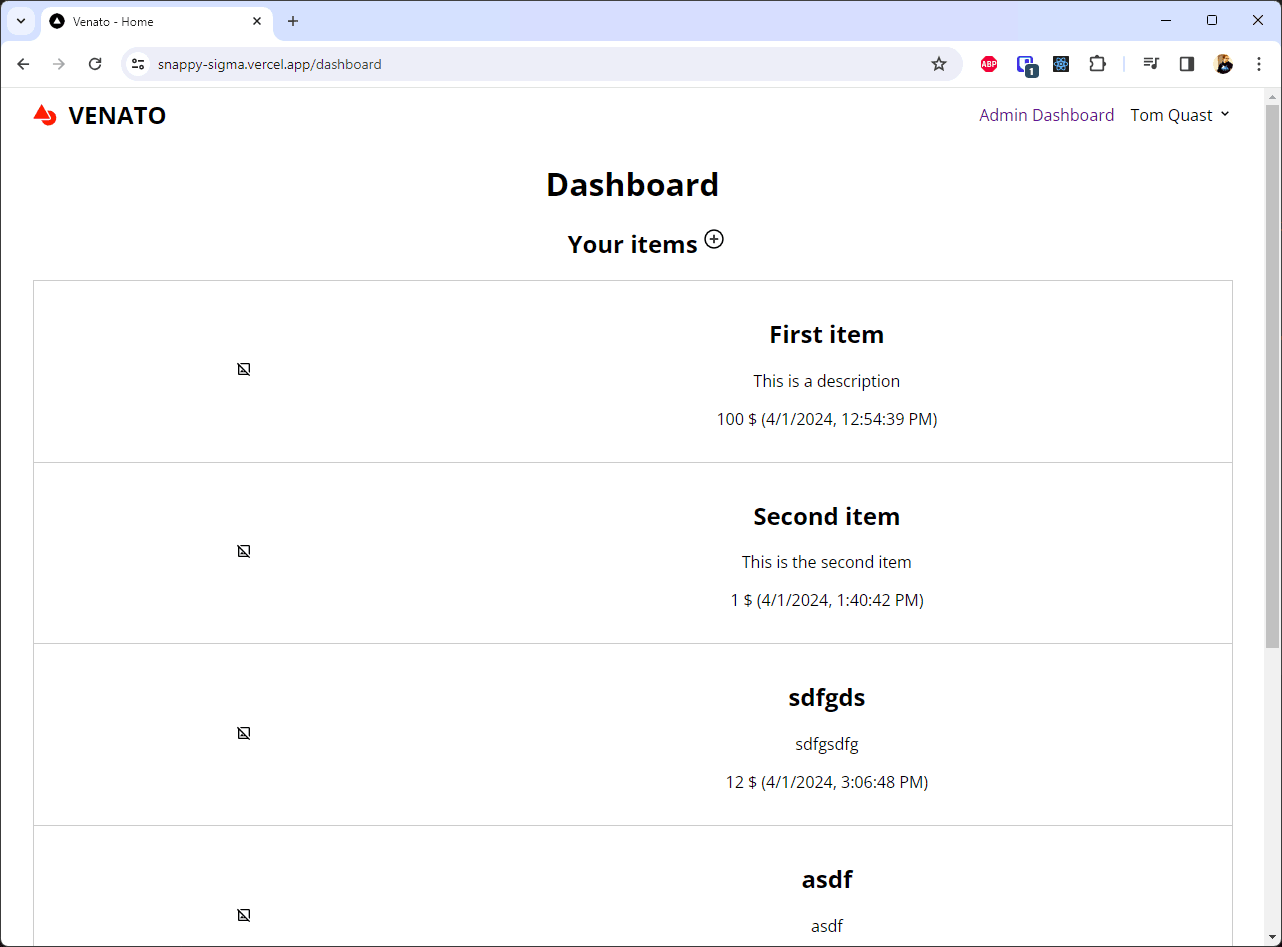Click the Dashboard heading
The image size is (1282, 947).
coord(632,185)
